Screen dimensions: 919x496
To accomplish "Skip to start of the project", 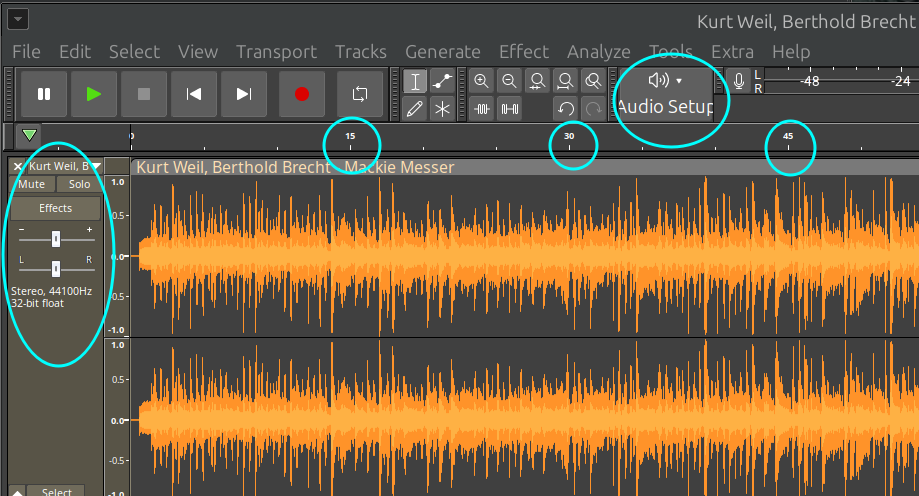I will point(194,94).
